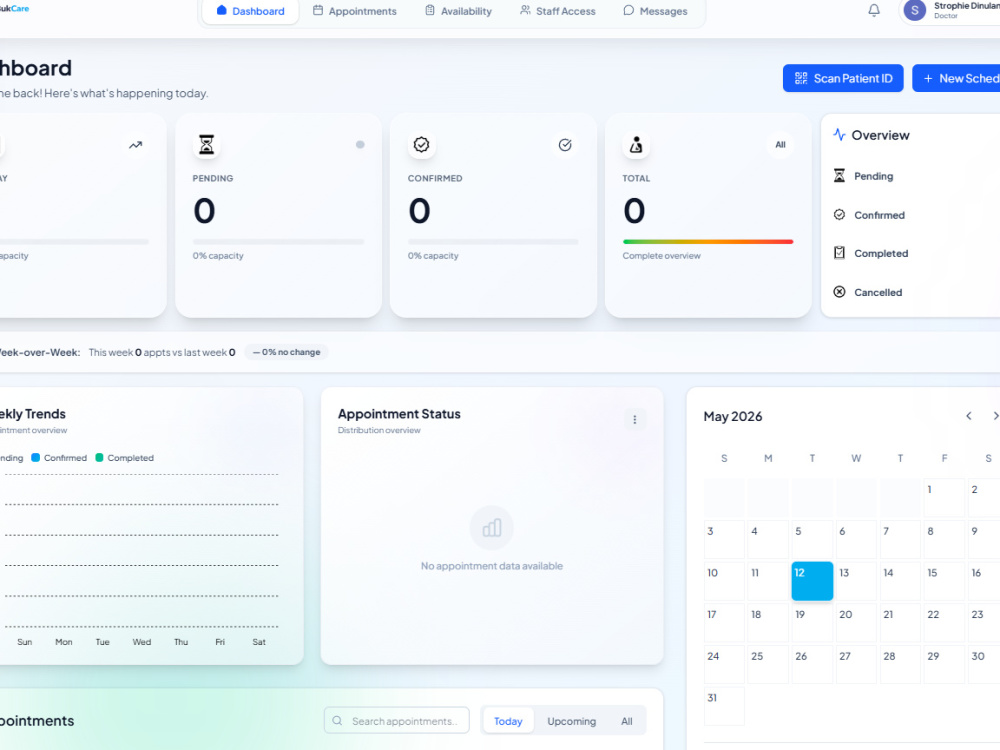This screenshot has height=750, width=1000.
Task: Select May 26 in the calendar
Action: [x=812, y=665]
